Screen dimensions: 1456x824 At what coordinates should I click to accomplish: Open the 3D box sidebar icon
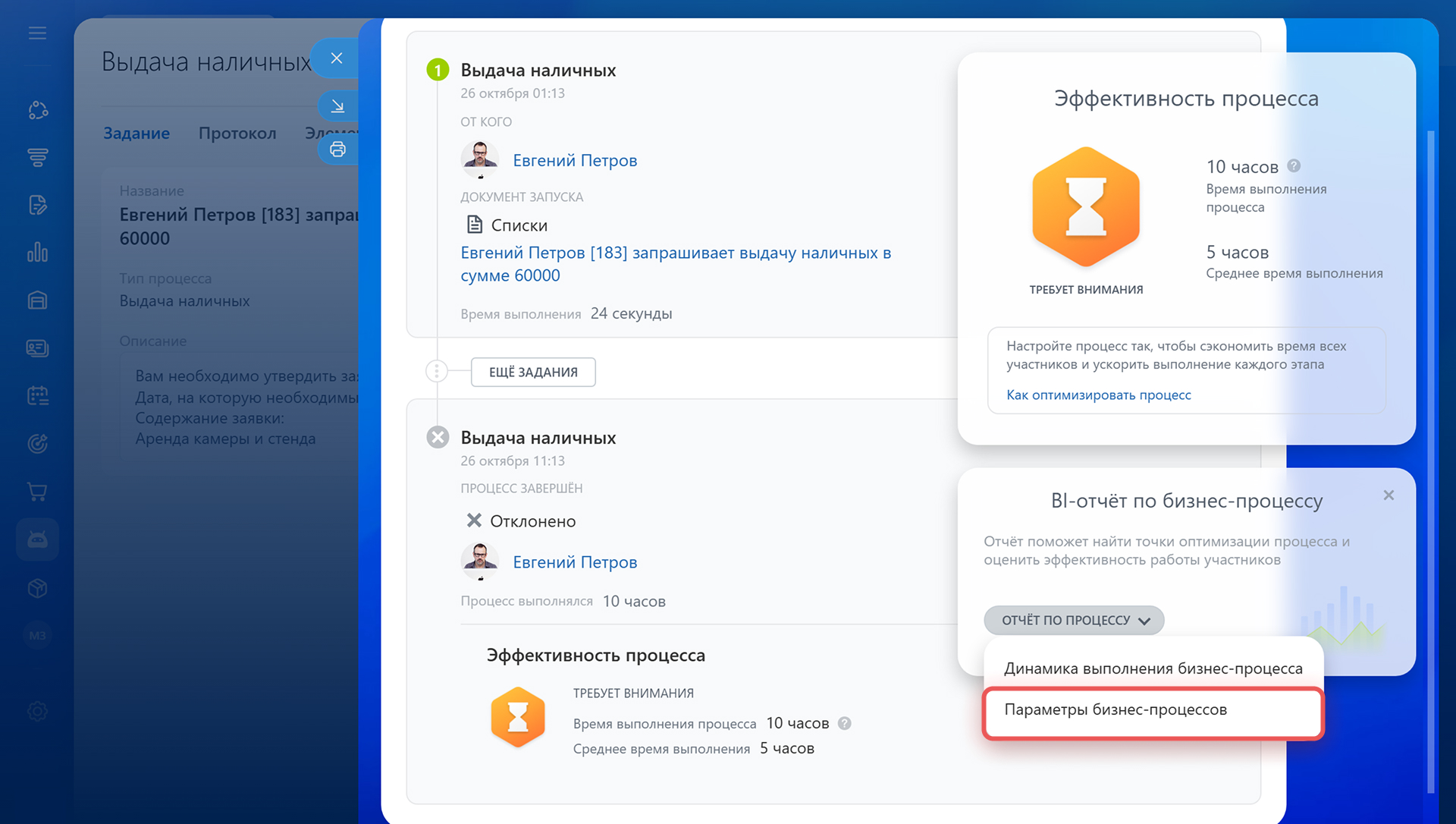click(x=37, y=588)
